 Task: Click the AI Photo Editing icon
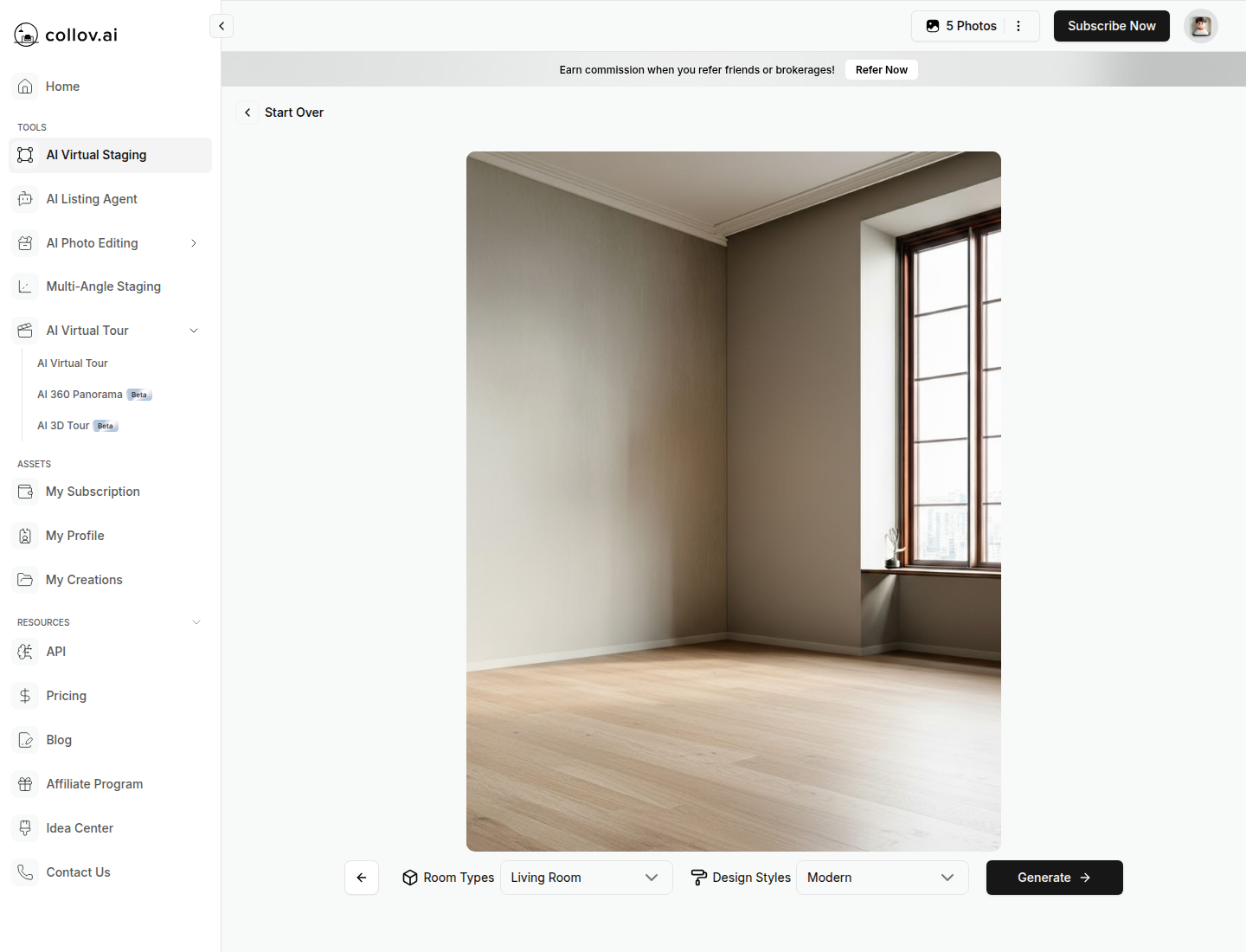(x=25, y=243)
